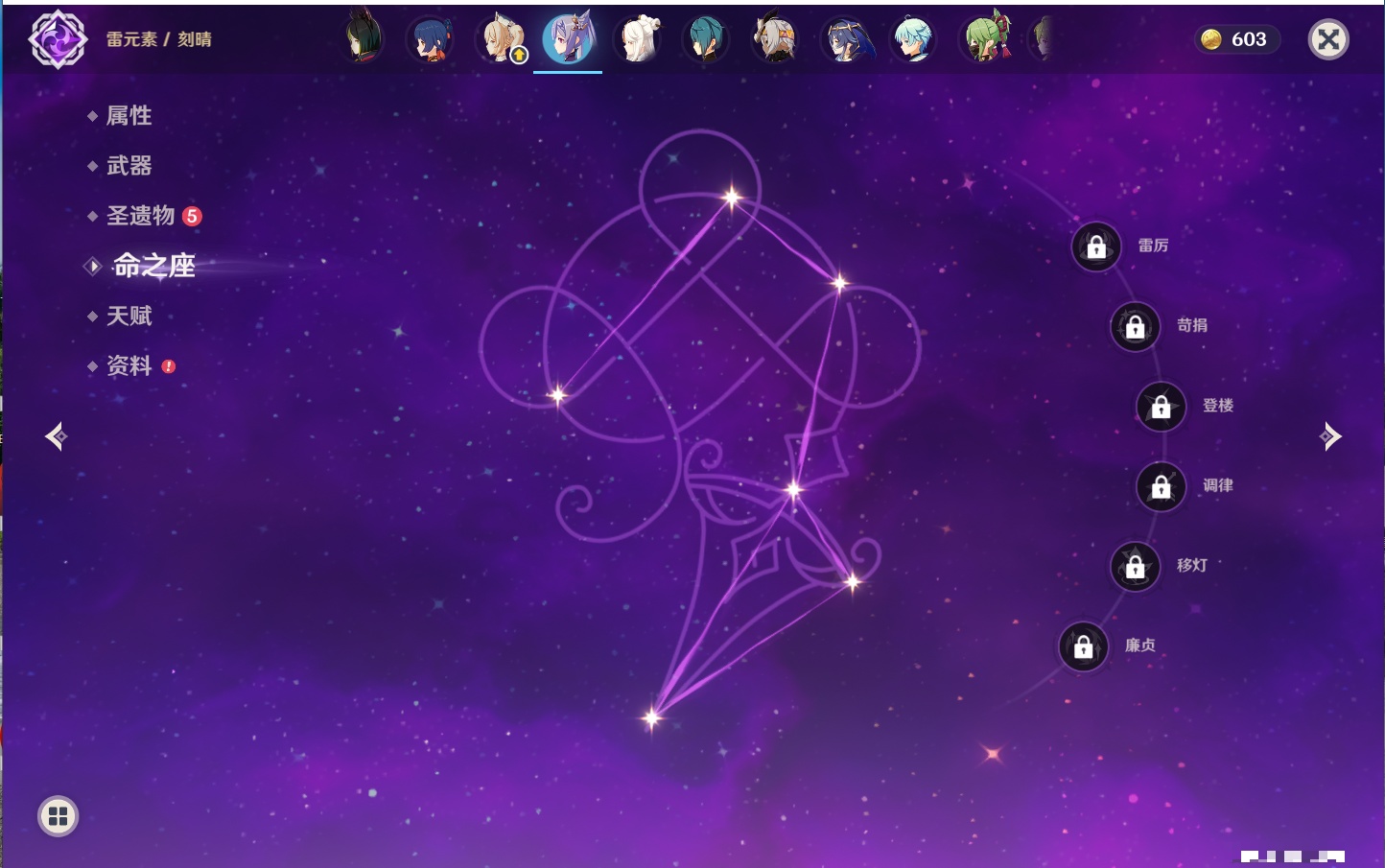Click the red exclamation badge beside 资料
This screenshot has height=868, width=1385.
point(169,366)
